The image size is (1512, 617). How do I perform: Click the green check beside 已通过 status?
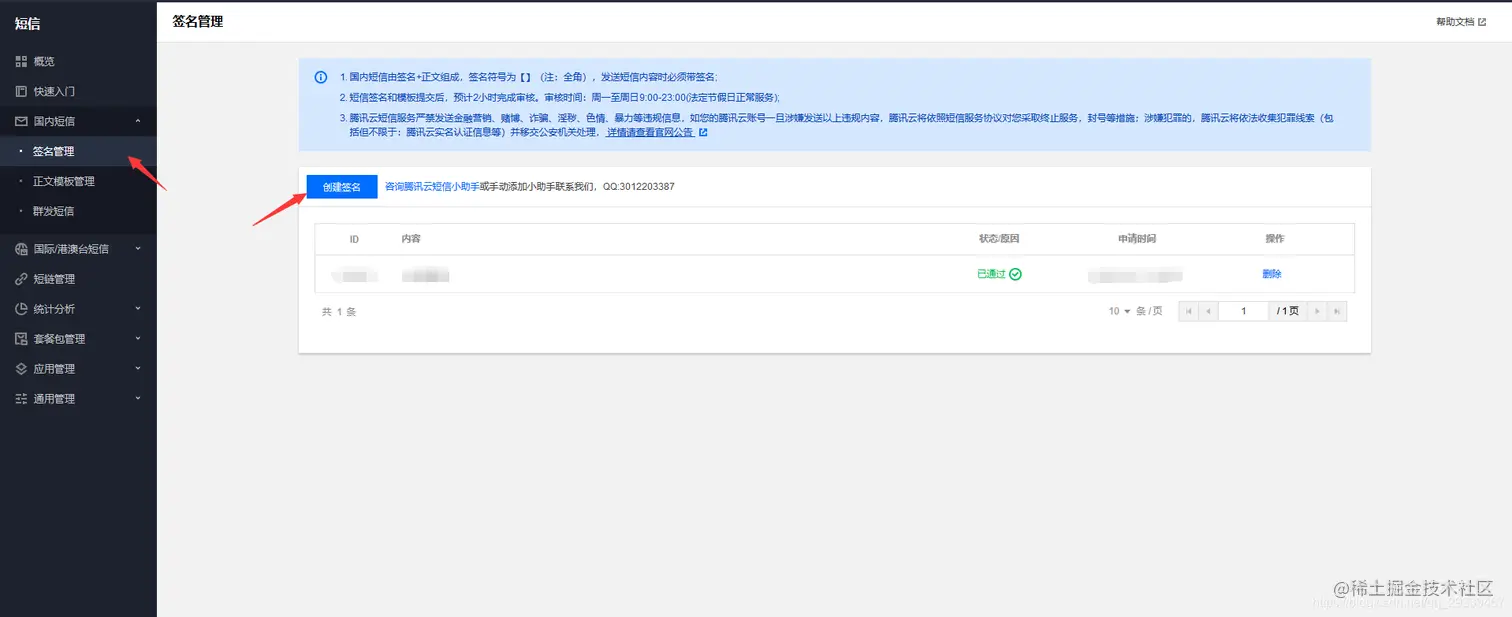[x=1016, y=273]
